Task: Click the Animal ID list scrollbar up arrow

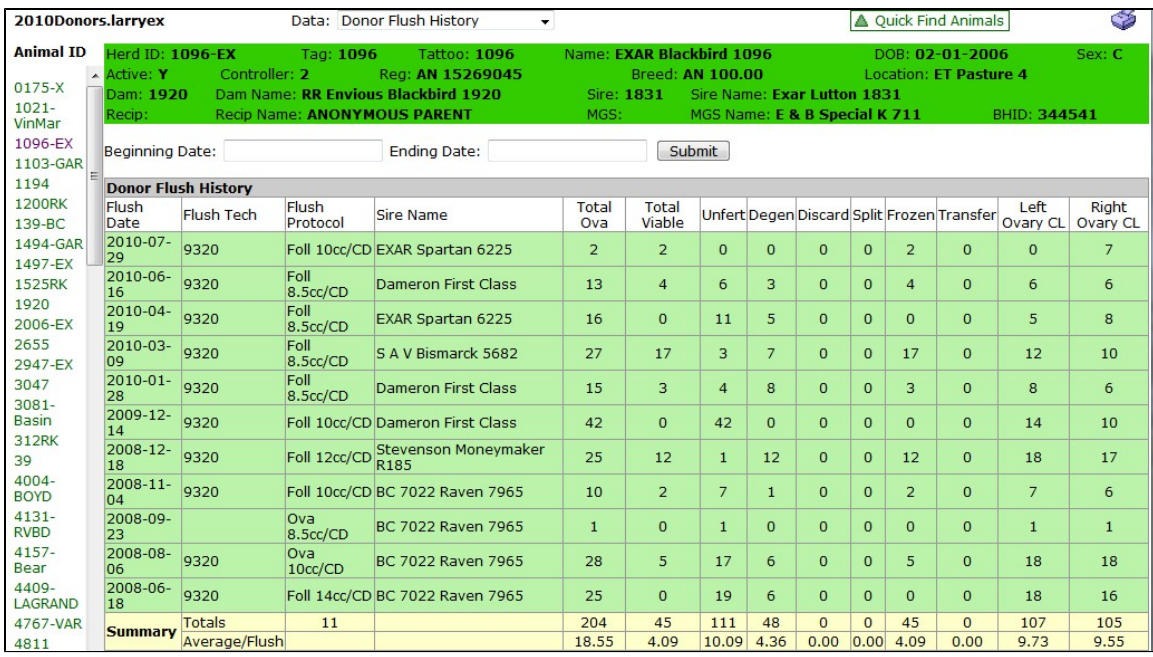Action: pos(95,77)
